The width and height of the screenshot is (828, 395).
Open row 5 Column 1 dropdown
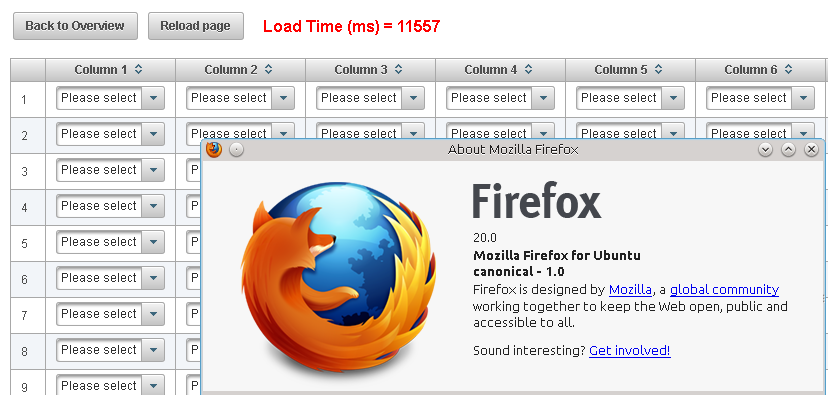point(110,242)
